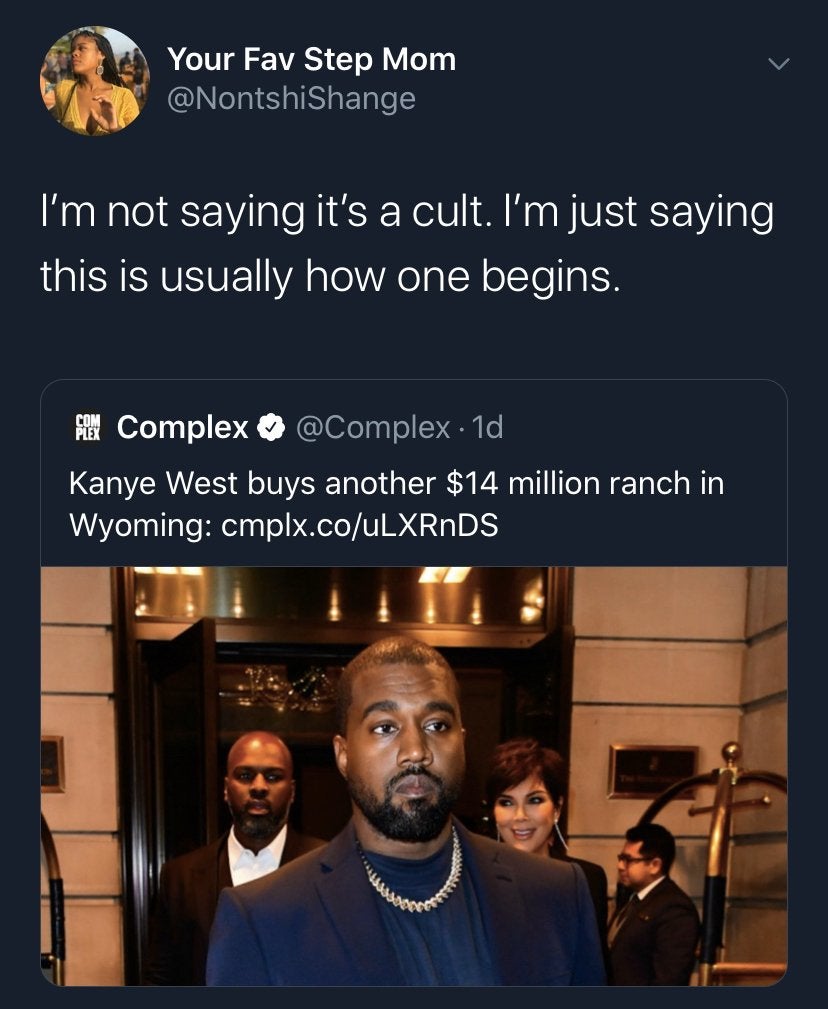The image size is (828, 1009).
Task: Click the verified badge beside Complex
Action: click(x=270, y=428)
